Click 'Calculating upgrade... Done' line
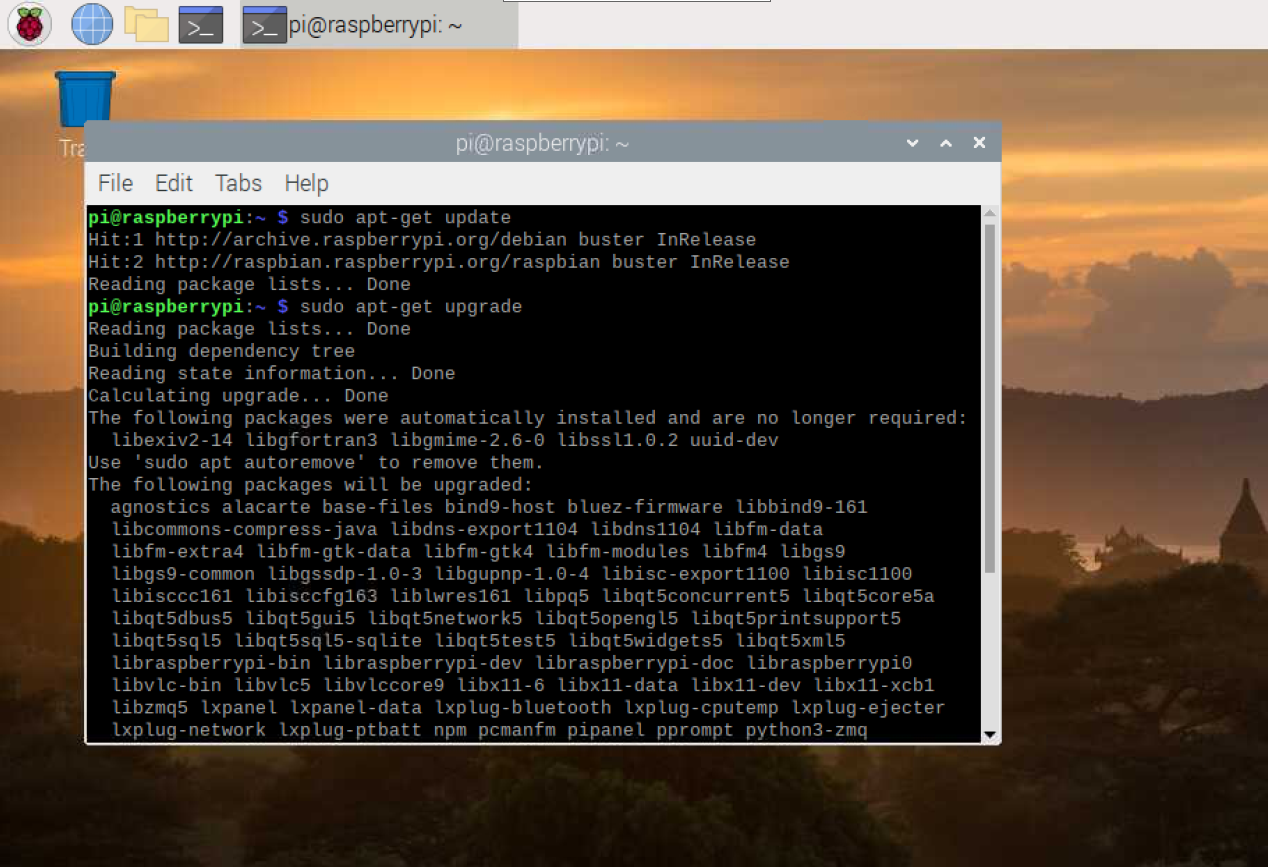 [238, 395]
